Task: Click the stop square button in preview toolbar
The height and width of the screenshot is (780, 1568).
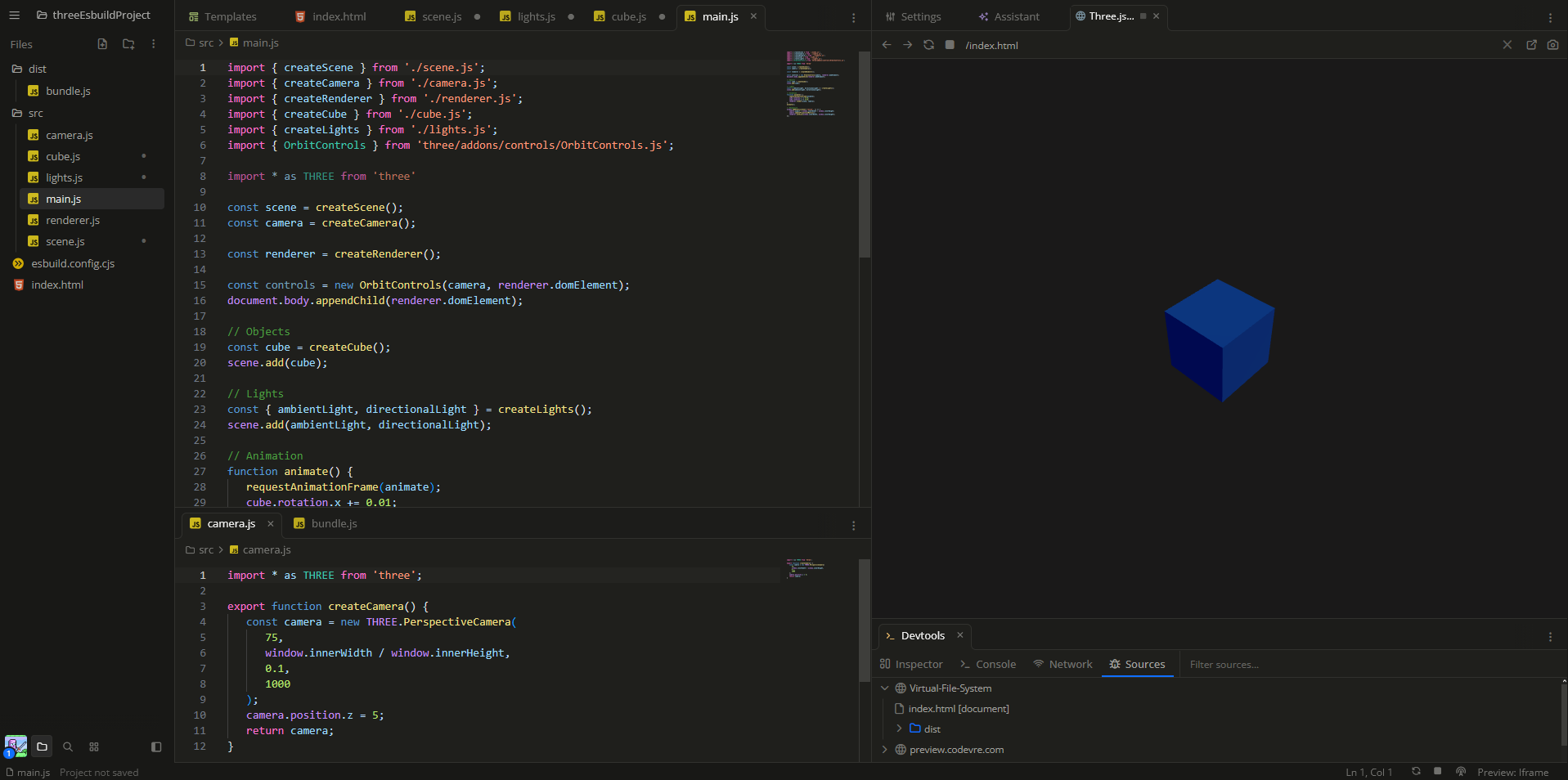Action: coord(950,45)
